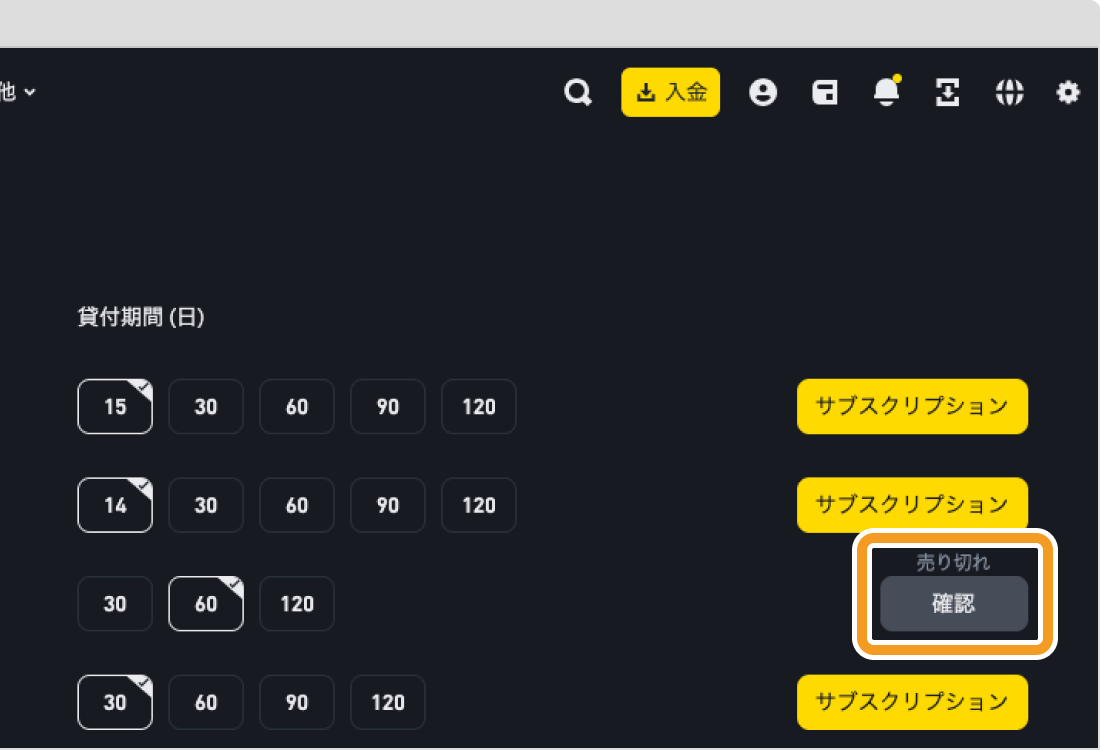The height and width of the screenshot is (750, 1100).
Task: Open settings gear icon
Action: click(1068, 93)
